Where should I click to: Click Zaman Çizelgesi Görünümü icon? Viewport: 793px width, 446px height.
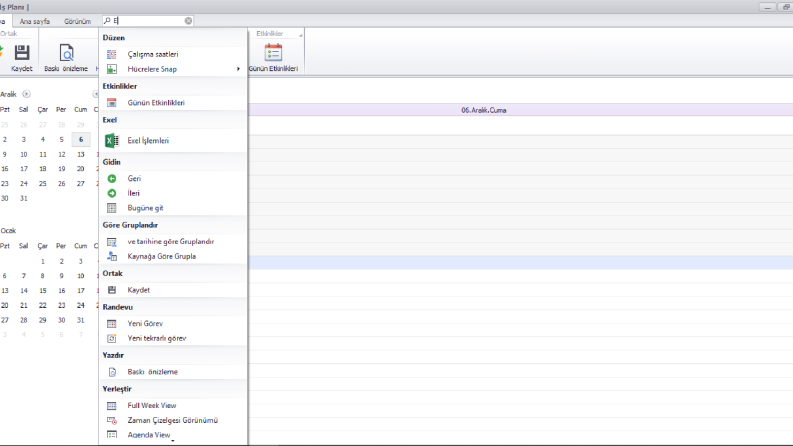[112, 420]
